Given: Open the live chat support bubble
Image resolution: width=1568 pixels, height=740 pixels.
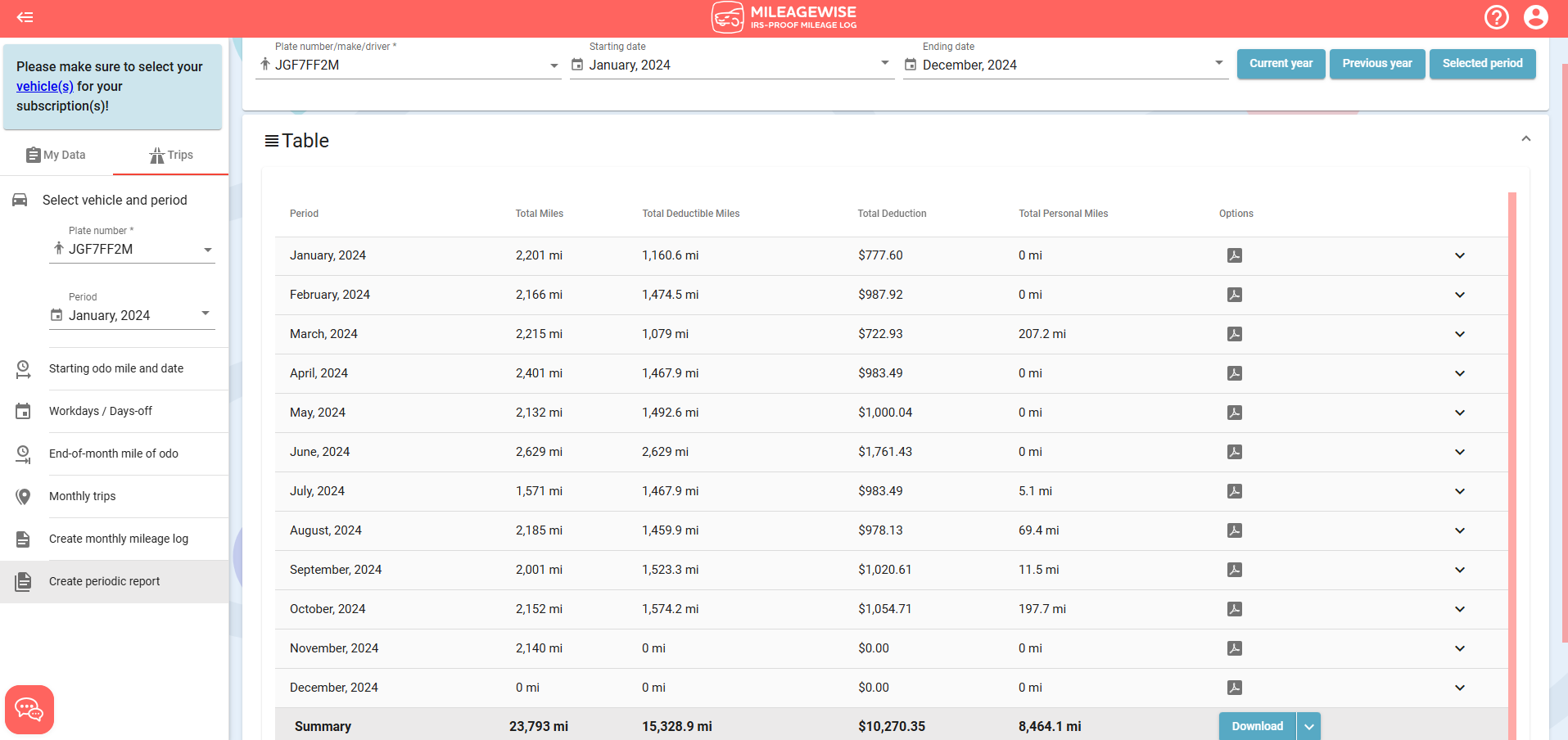Looking at the screenshot, I should (x=29, y=709).
